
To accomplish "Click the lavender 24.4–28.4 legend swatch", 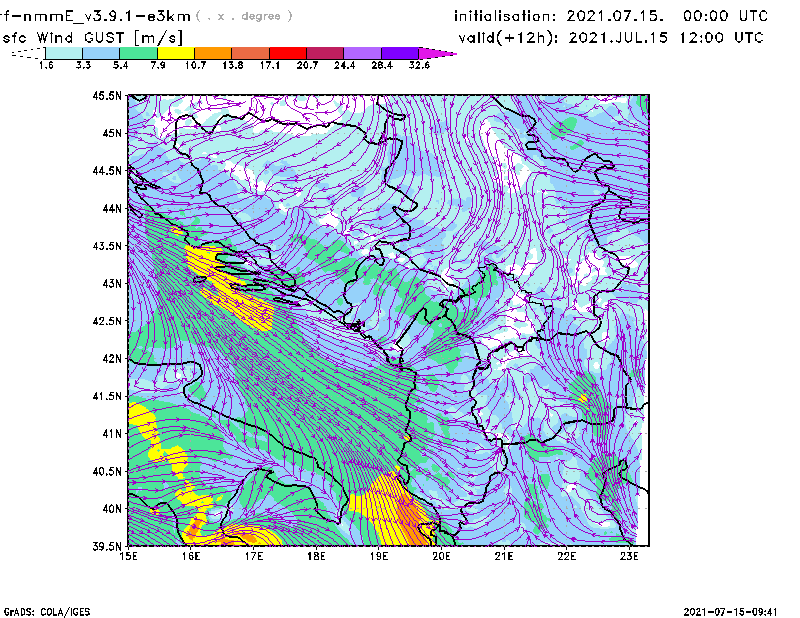I will tap(362, 53).
